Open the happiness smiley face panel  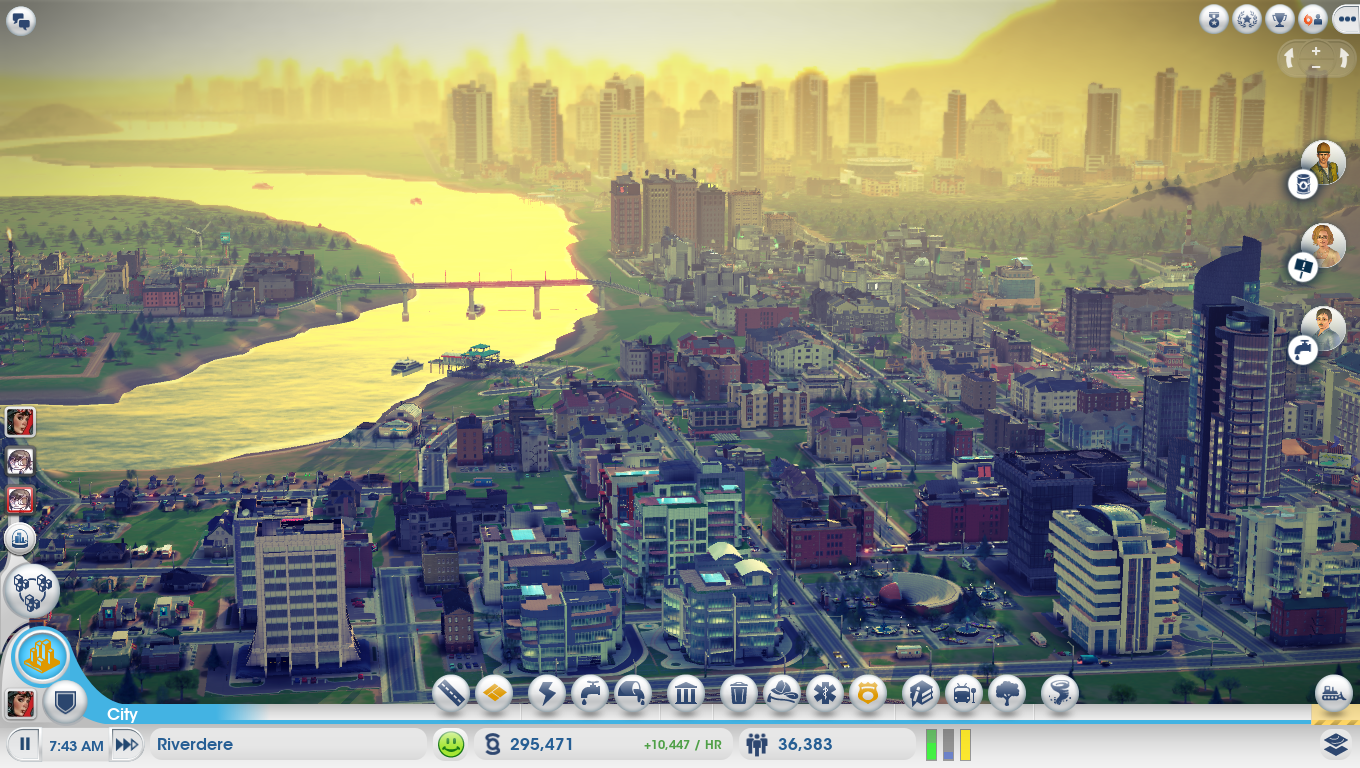coord(451,744)
